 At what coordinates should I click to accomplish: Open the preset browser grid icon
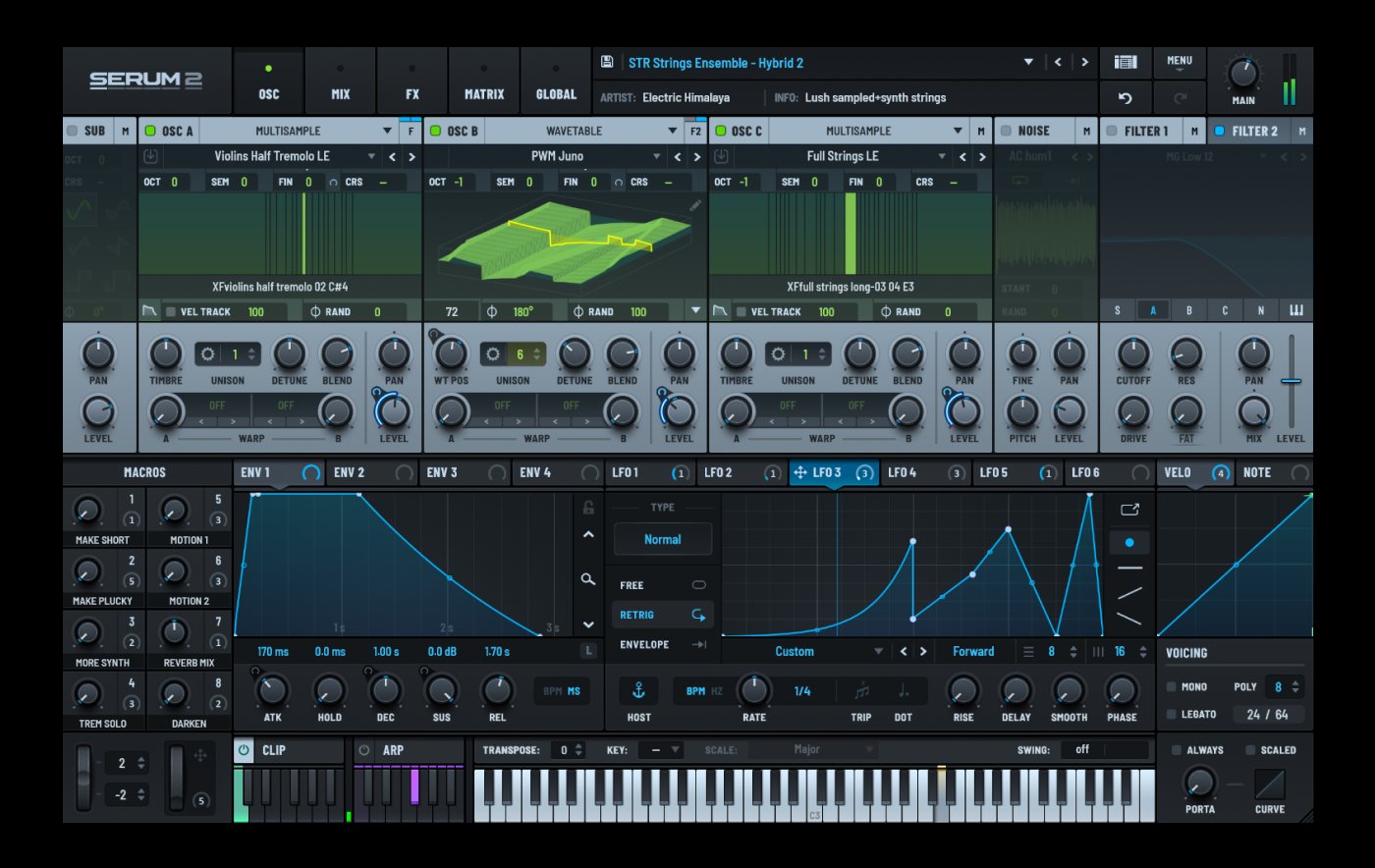(1125, 61)
